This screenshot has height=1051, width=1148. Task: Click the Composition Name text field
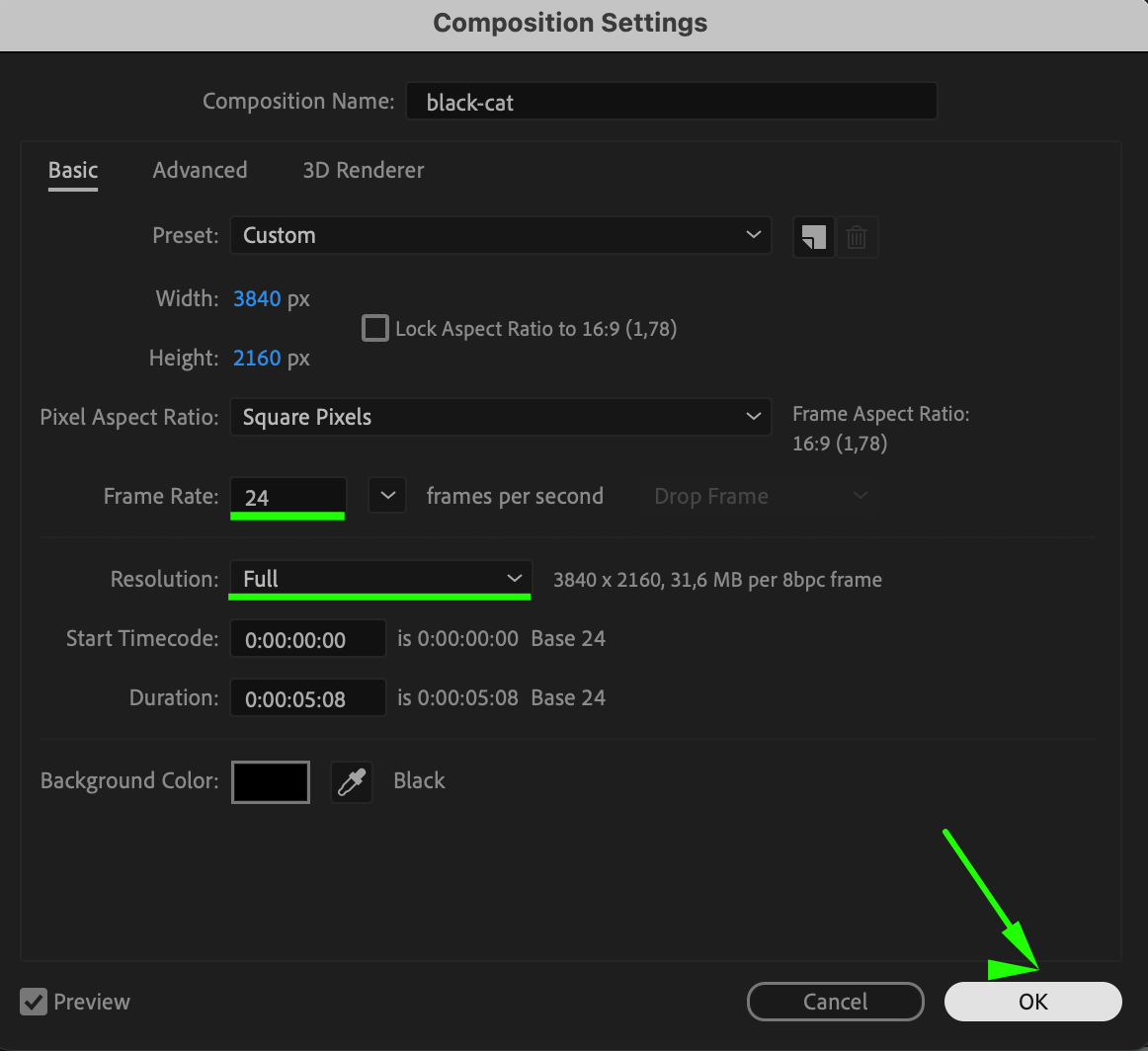click(x=671, y=102)
